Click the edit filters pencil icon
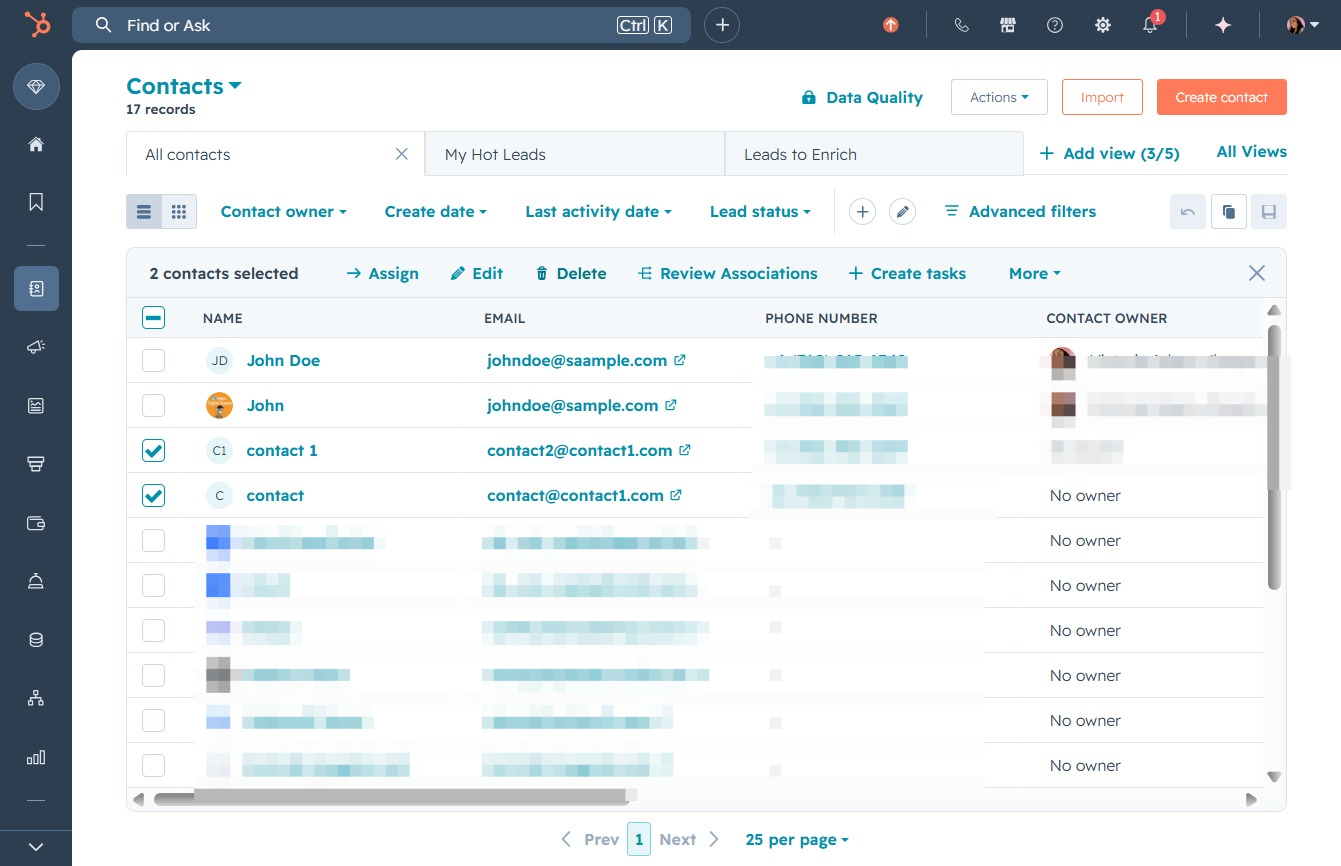Image resolution: width=1341 pixels, height=866 pixels. (902, 212)
